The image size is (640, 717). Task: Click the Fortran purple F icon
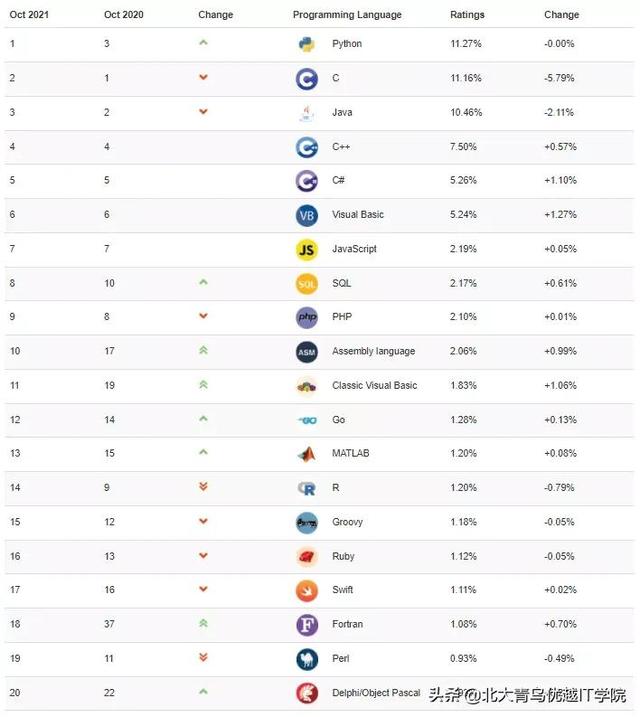pyautogui.click(x=307, y=625)
